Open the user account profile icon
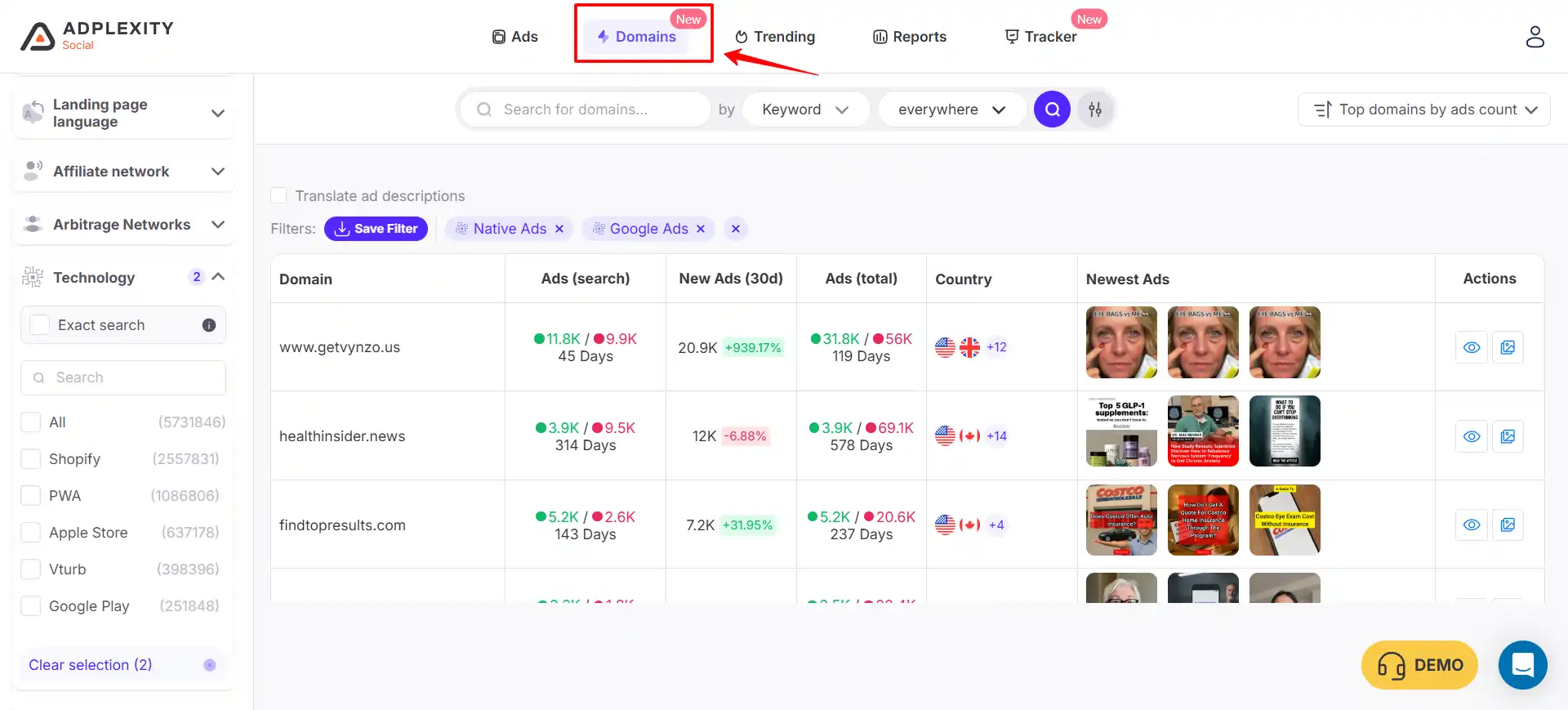 pos(1535,37)
